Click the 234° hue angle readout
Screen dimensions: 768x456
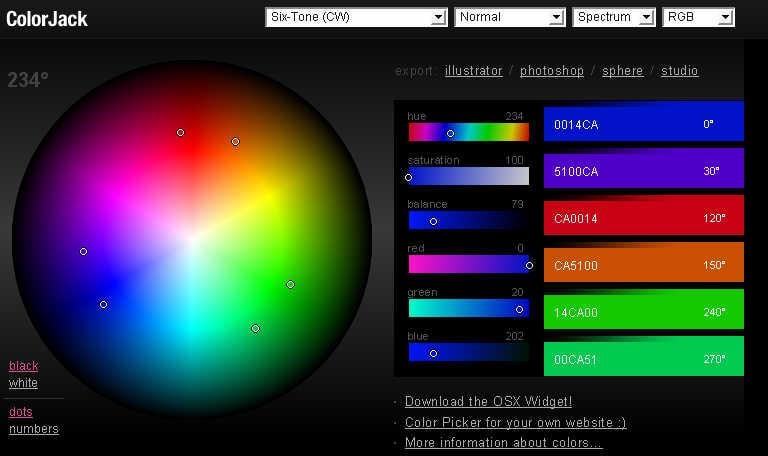pyautogui.click(x=28, y=80)
